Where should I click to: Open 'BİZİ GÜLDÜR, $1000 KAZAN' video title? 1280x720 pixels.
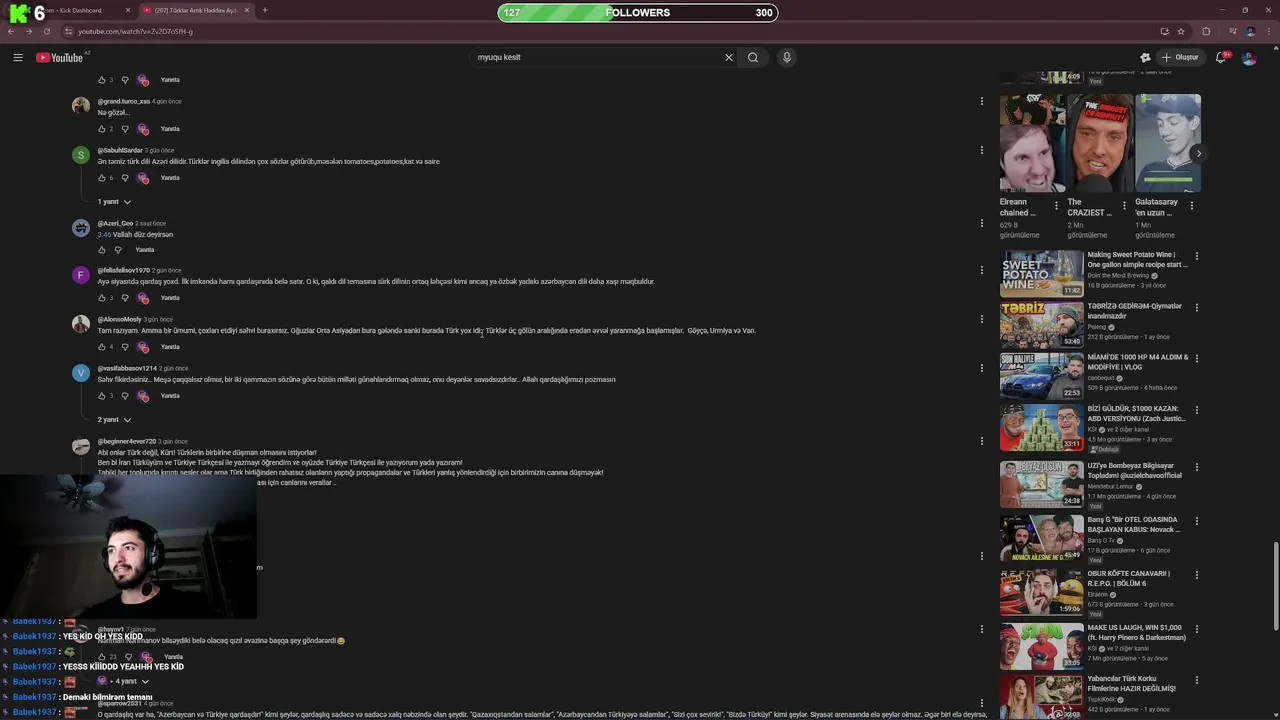pos(1137,413)
